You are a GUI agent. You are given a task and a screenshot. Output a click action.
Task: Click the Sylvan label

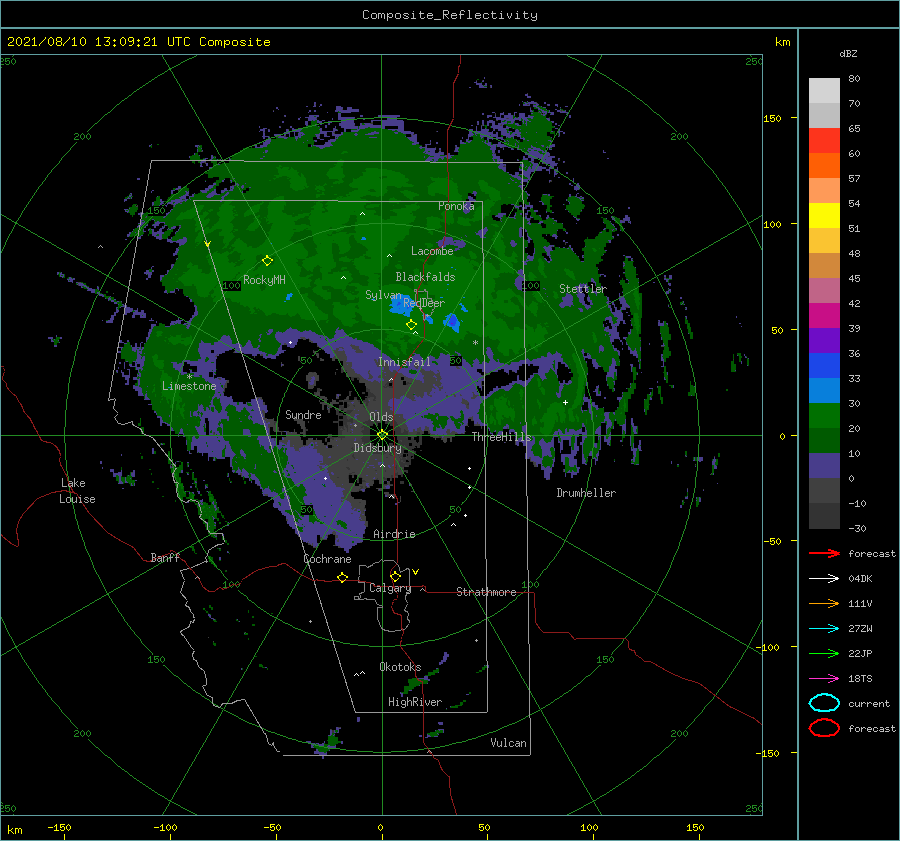[383, 295]
